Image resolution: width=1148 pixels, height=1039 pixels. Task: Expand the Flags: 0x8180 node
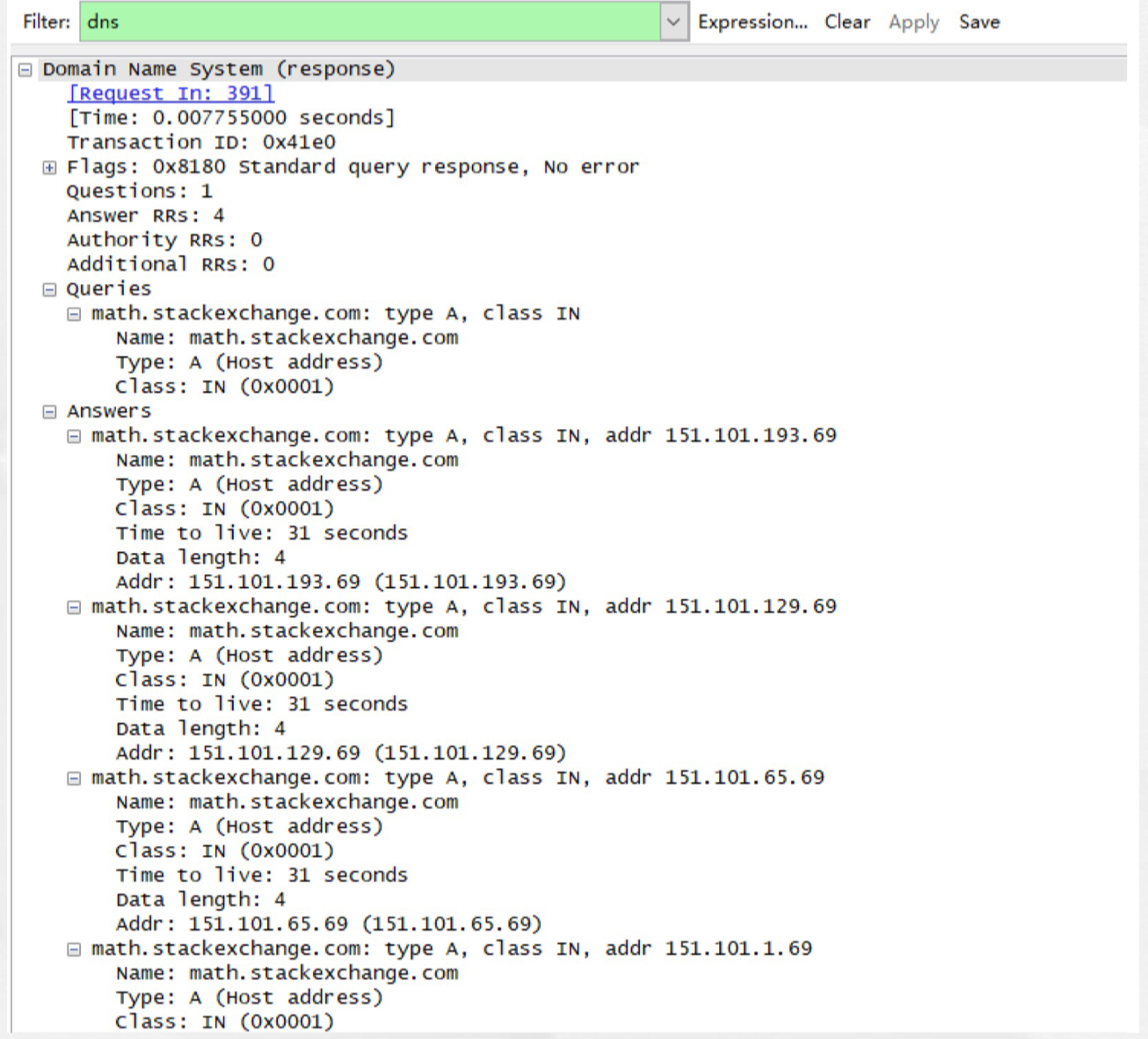coord(50,167)
